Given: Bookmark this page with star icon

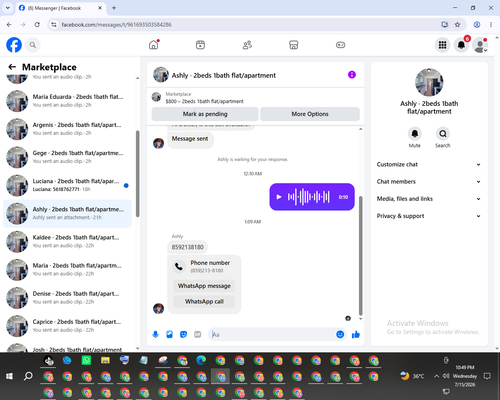Looking at the screenshot, I should 457,25.
